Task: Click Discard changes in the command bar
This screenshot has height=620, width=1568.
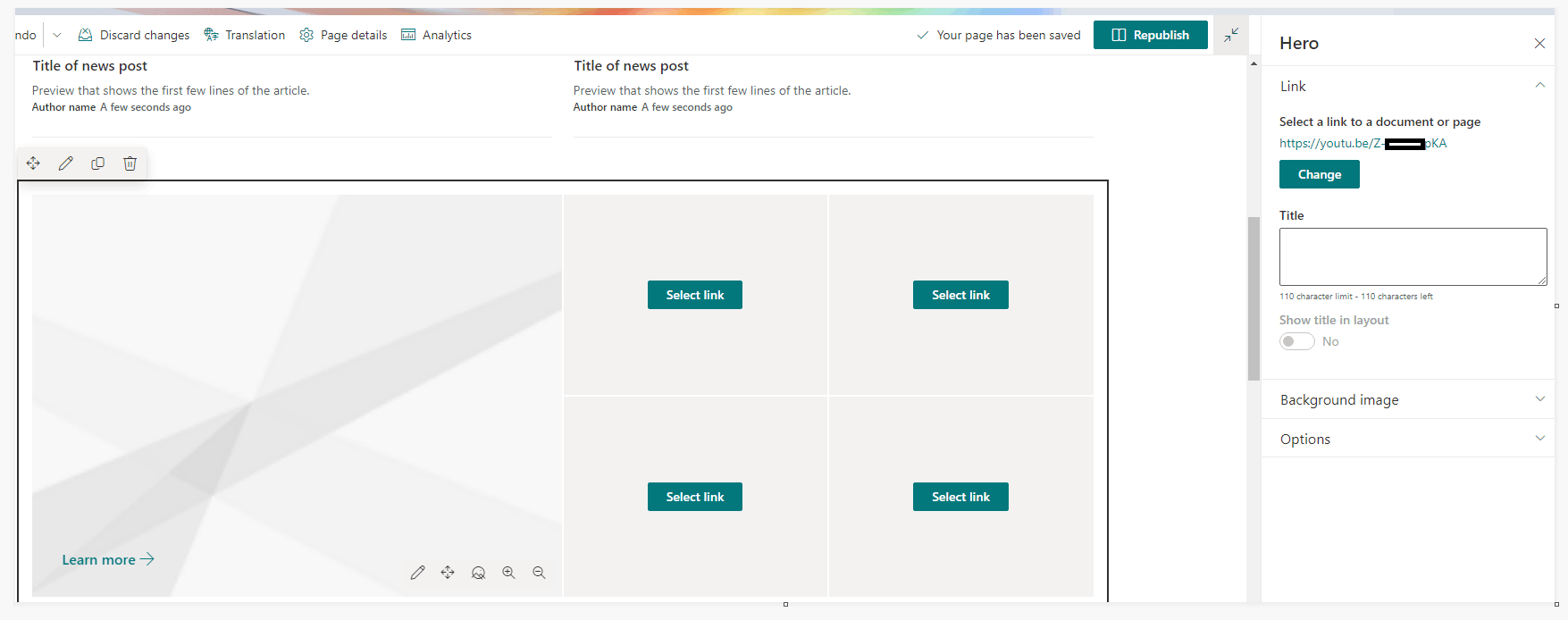Action: (134, 35)
